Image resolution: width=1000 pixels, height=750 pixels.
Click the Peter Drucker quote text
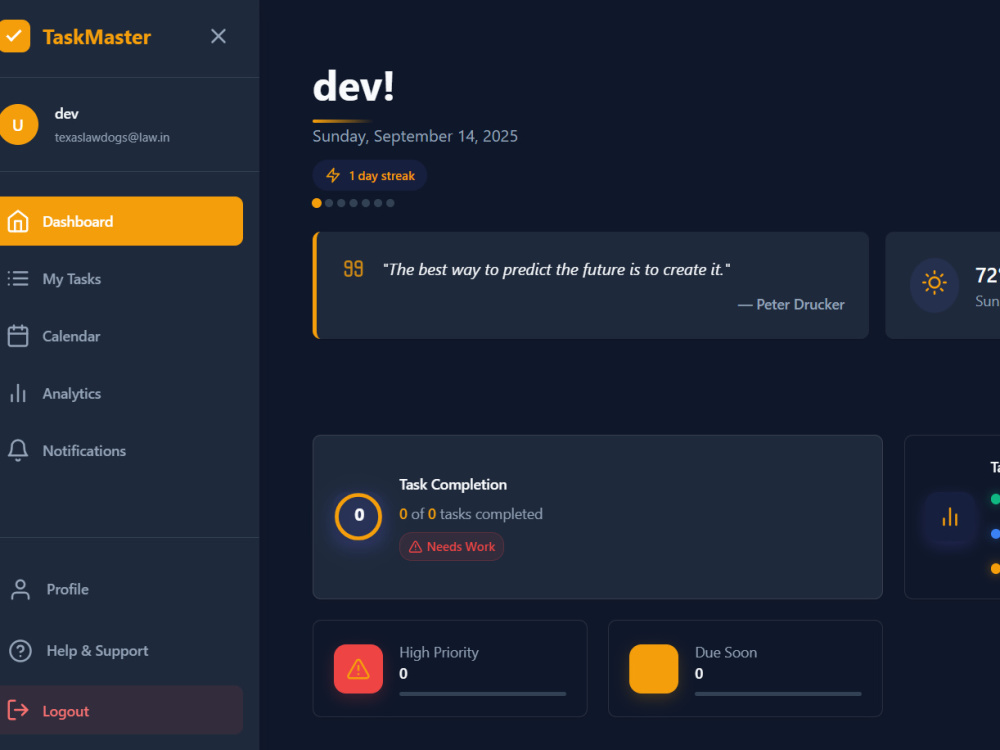click(556, 270)
